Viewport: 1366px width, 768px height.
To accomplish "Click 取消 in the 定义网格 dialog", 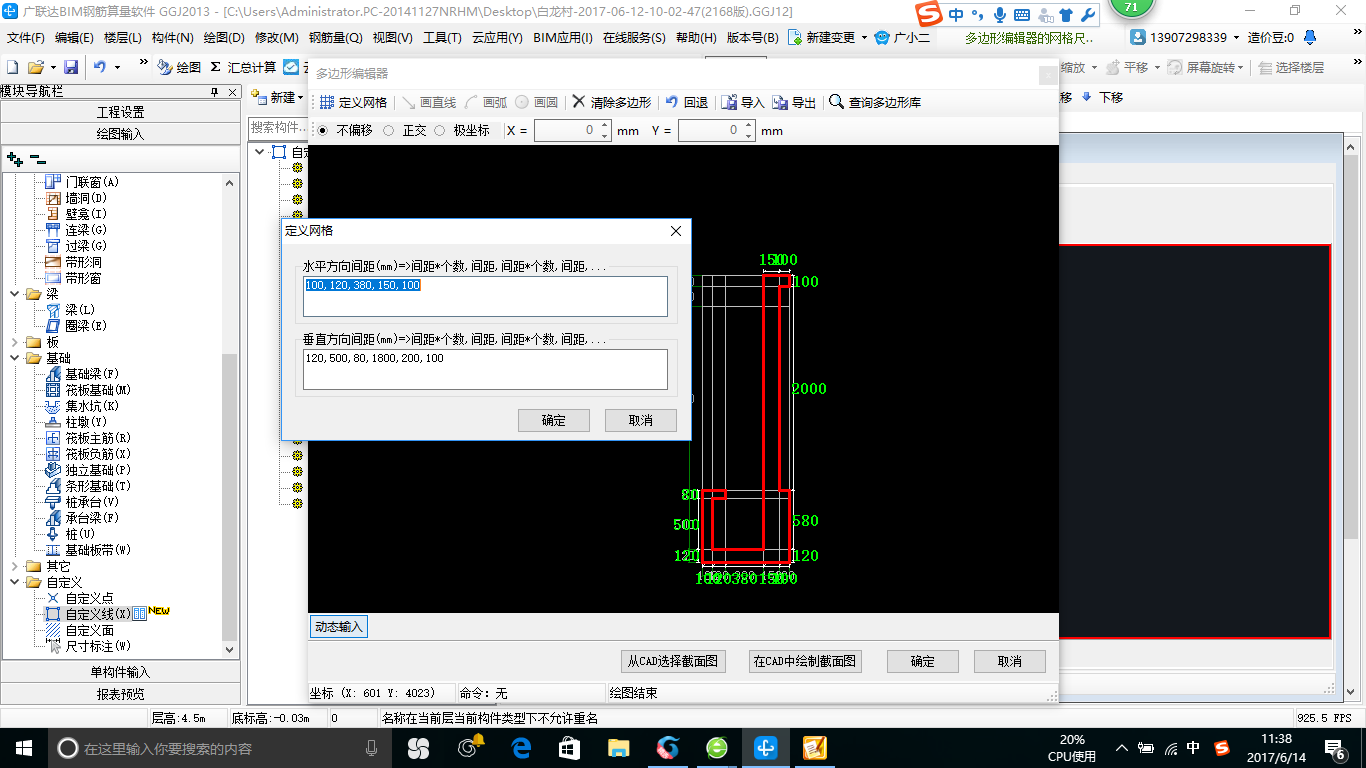I will pos(641,420).
